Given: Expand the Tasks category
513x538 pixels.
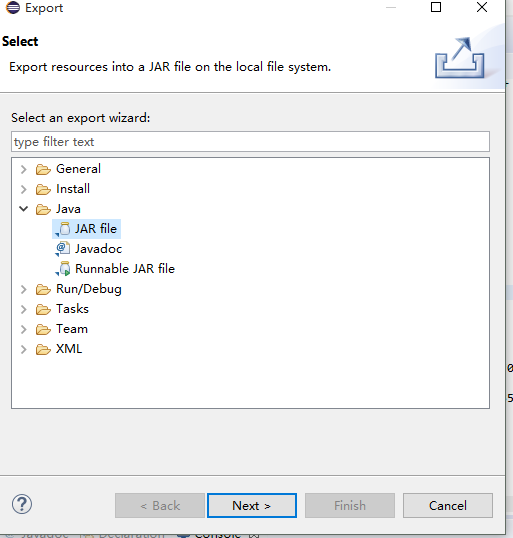Looking at the screenshot, I should click(x=23, y=309).
